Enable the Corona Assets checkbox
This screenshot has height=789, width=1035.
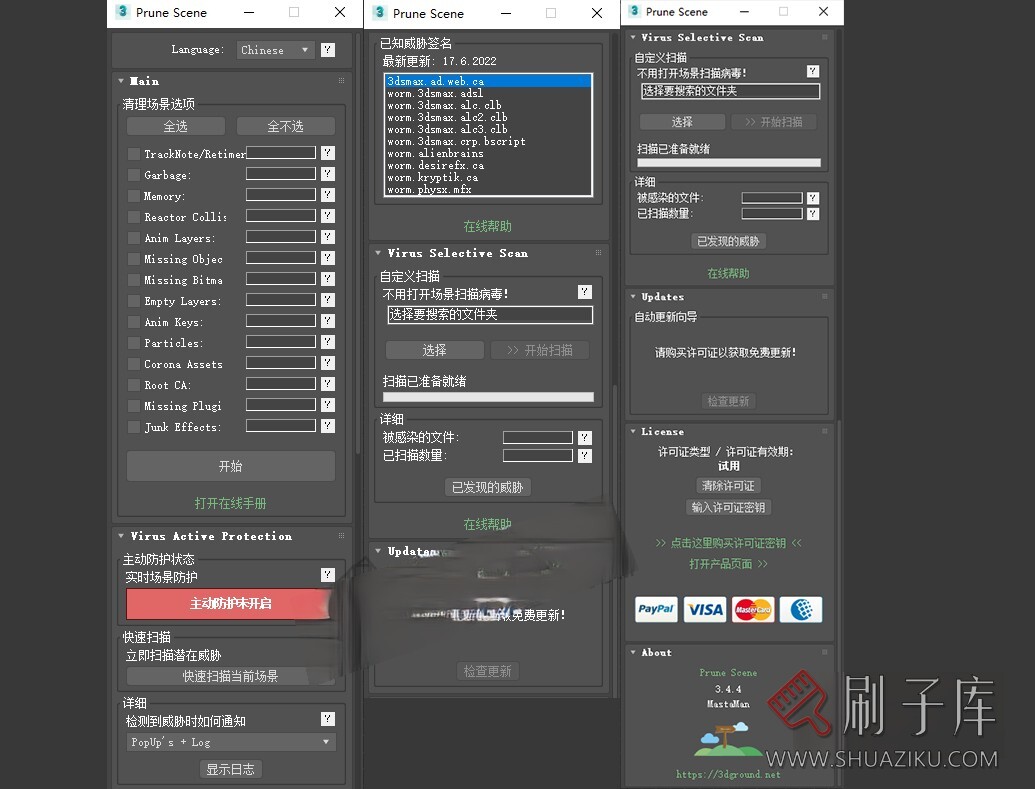(x=134, y=364)
